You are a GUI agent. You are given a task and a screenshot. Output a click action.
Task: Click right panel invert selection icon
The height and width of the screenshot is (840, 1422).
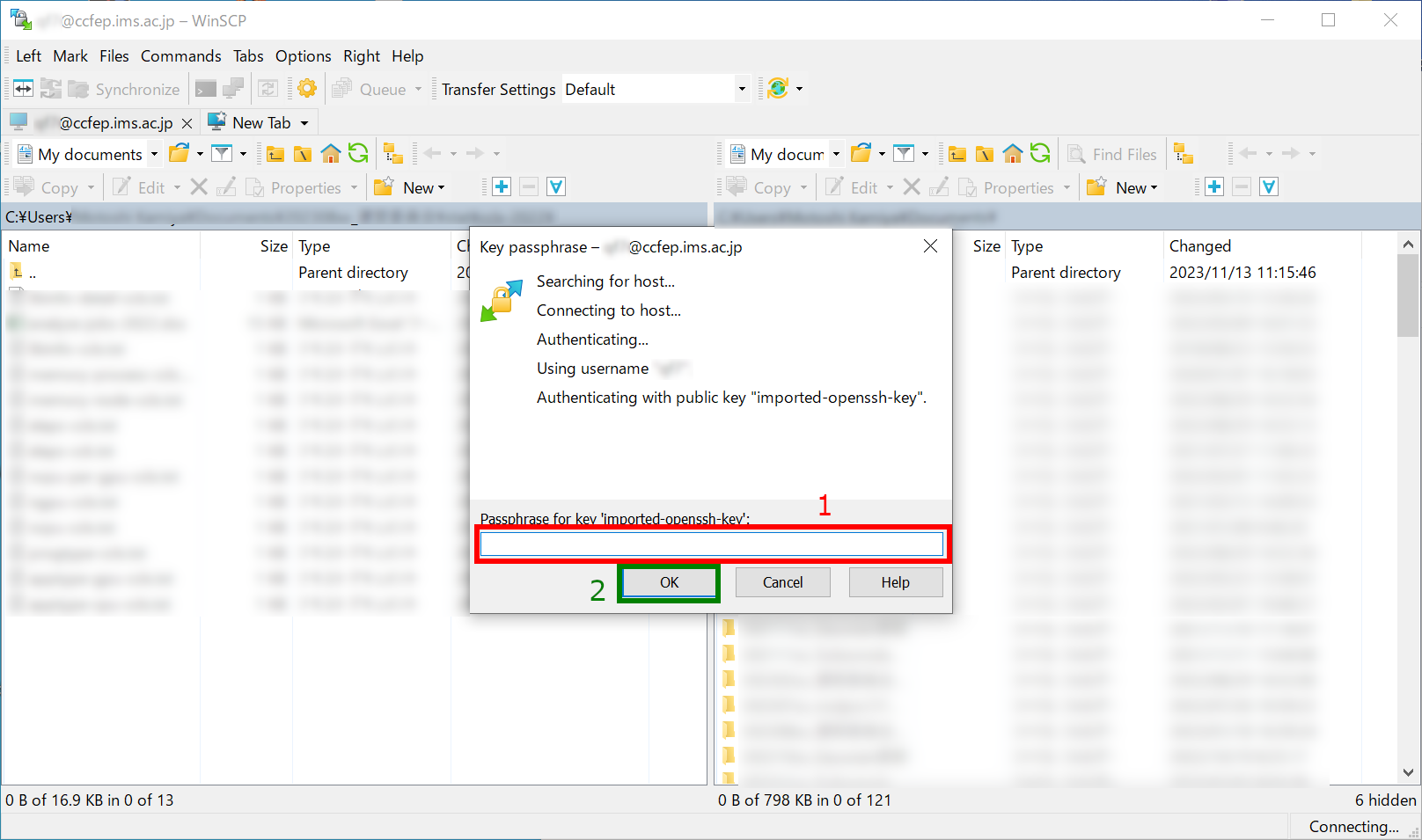pos(1269,186)
